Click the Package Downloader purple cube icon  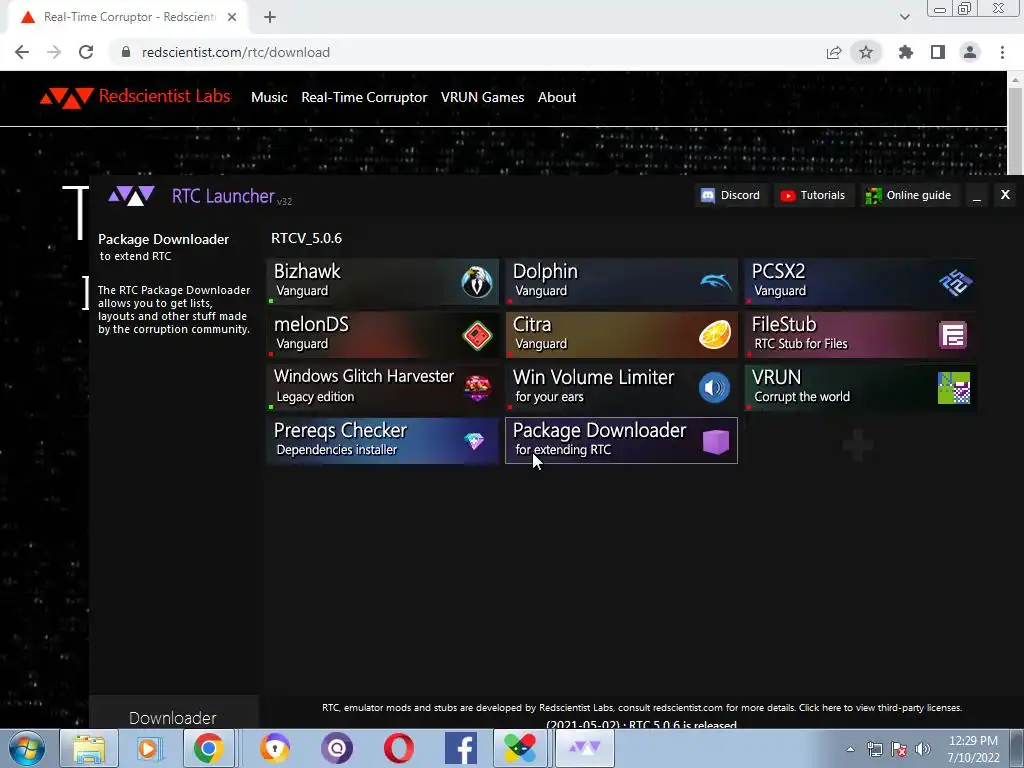click(x=716, y=441)
